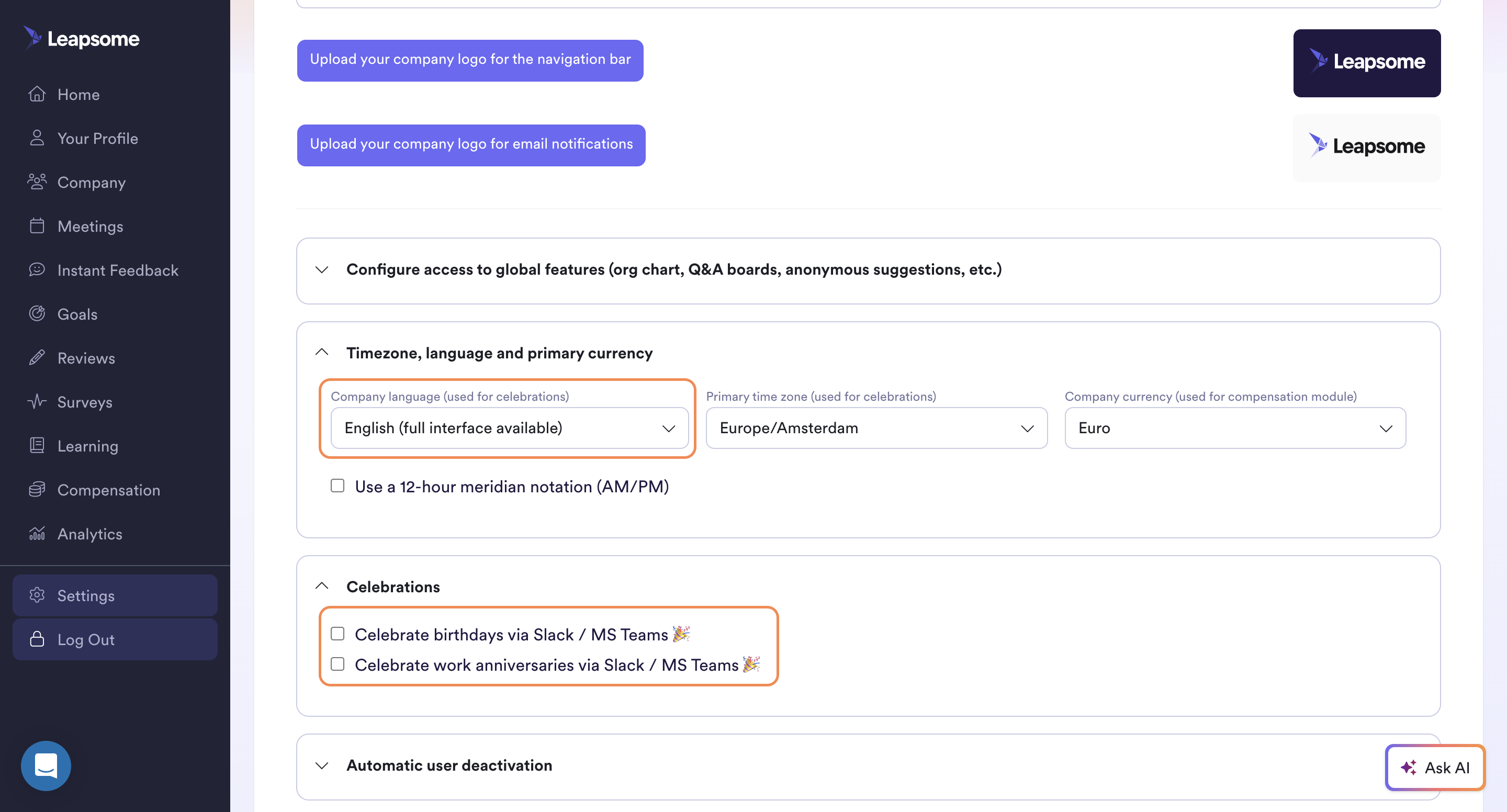
Task: Click the dark navigation bar logo preview
Action: (1367, 63)
